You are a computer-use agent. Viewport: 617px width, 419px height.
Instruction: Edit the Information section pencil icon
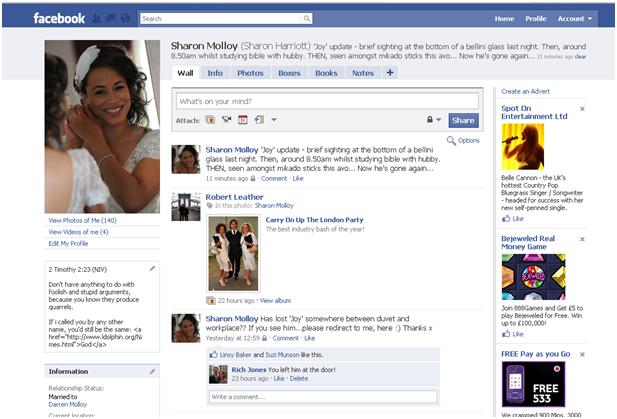point(152,371)
